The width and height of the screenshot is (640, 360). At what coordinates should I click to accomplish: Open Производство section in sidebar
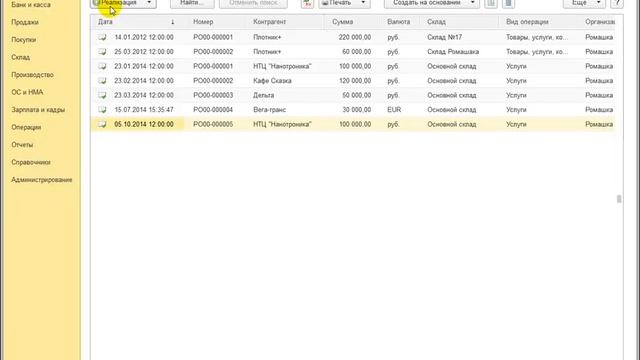pyautogui.click(x=33, y=75)
